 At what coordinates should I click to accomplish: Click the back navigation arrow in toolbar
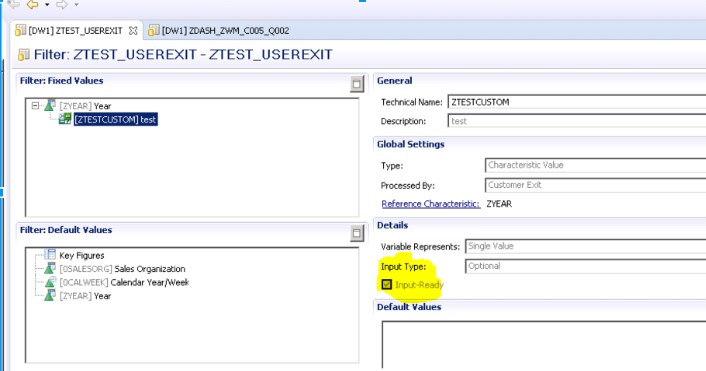point(32,5)
